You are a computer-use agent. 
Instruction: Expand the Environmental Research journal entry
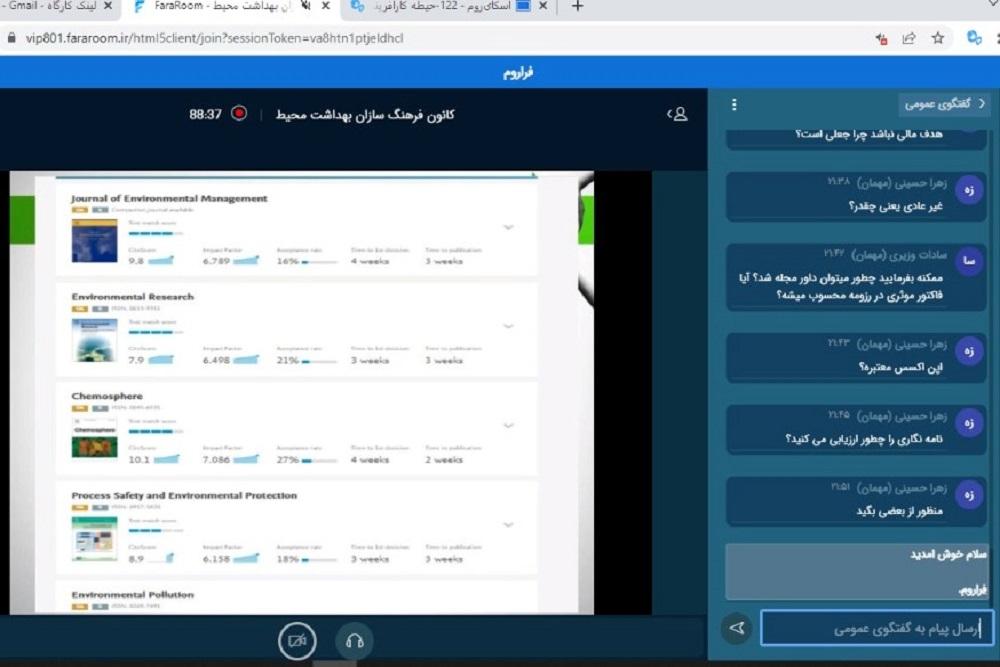[x=508, y=326]
